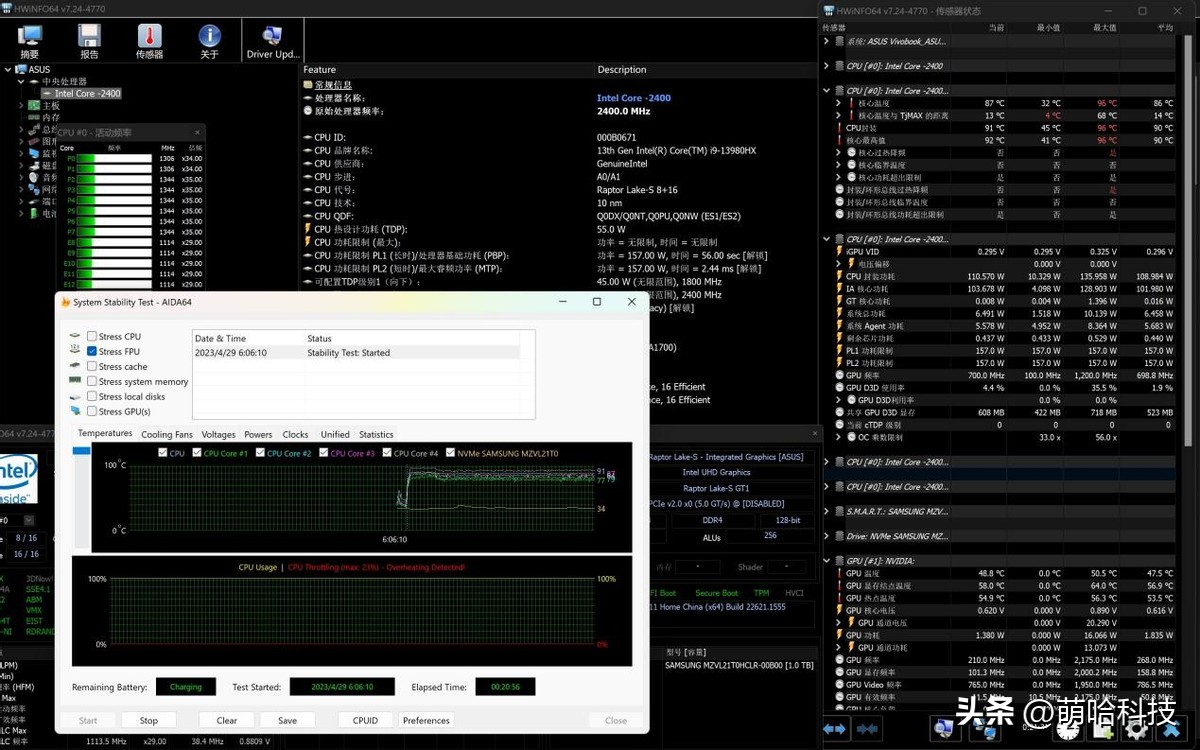Enable Stress system memory checkbox
Screen dimensions: 1200x750
tap(92, 382)
